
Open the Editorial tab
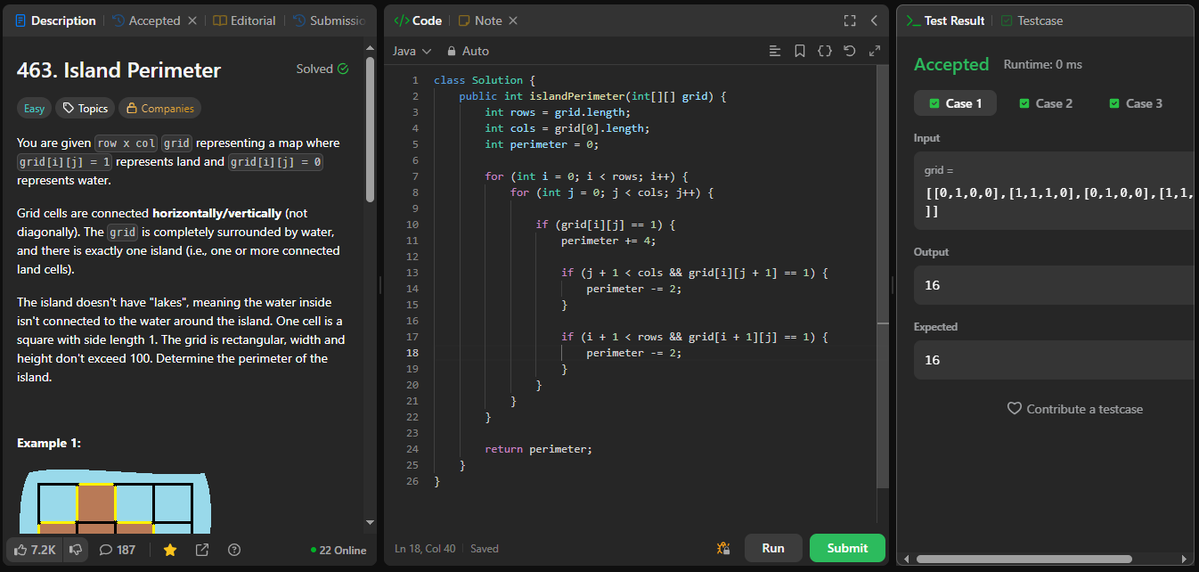coord(244,21)
